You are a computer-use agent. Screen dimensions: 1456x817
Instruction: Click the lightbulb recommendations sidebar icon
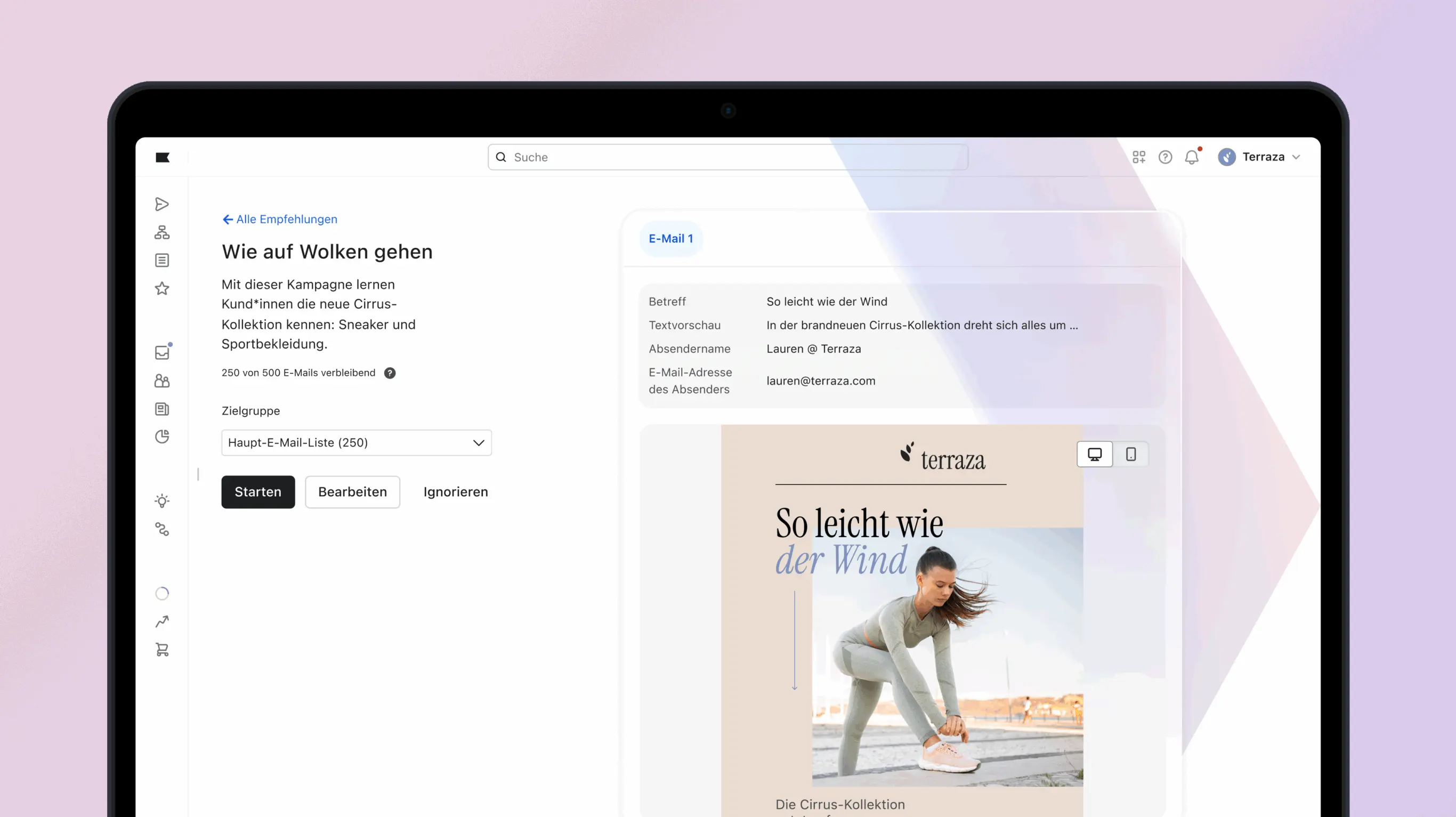pos(161,501)
